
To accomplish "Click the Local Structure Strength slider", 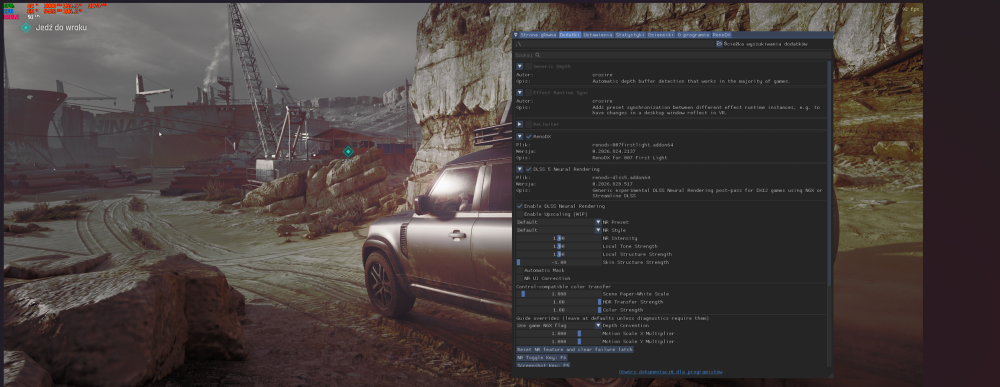I will pos(559,254).
